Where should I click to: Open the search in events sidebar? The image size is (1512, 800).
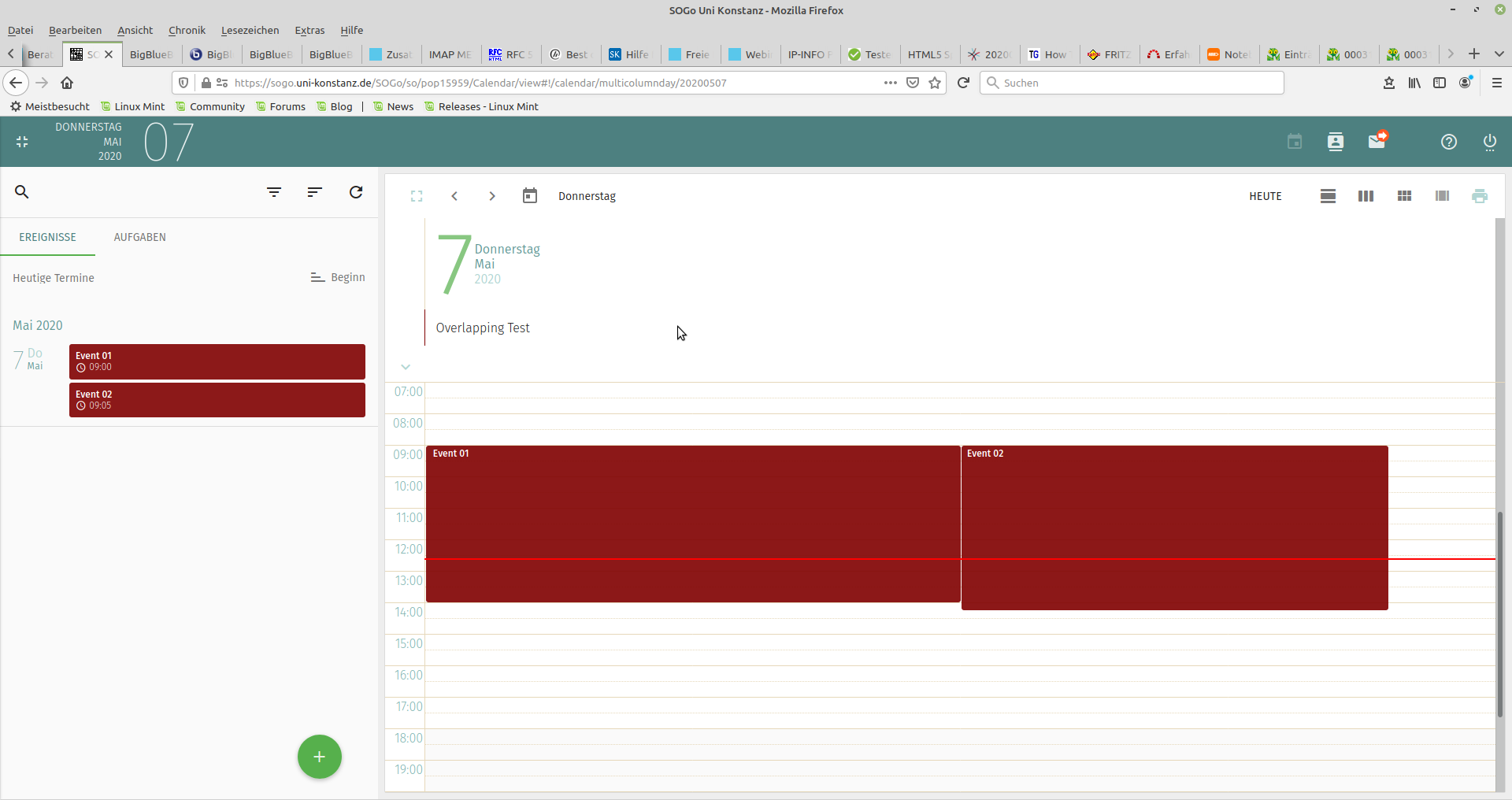(x=22, y=192)
